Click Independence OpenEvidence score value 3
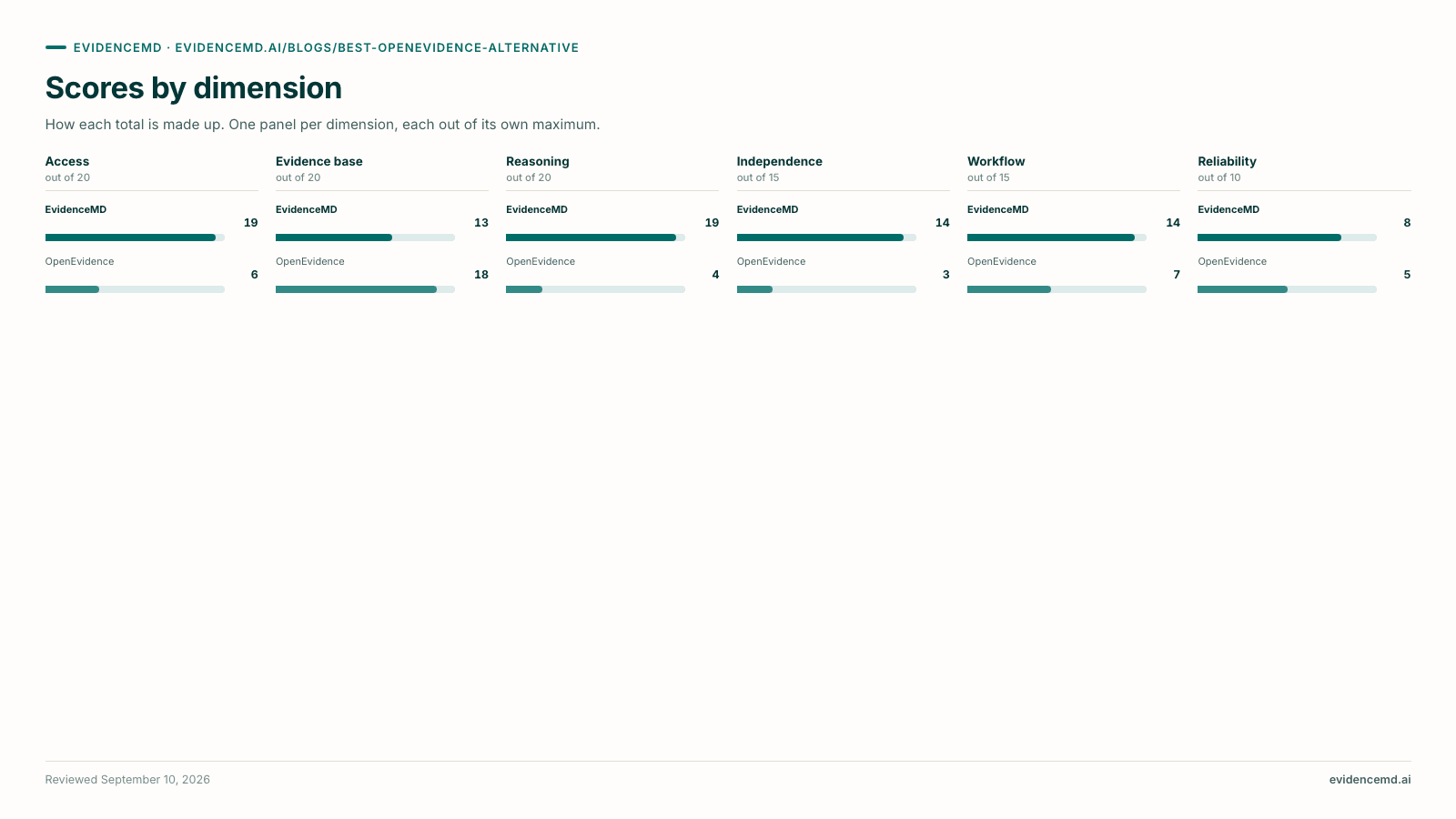1456x819 pixels. 946,275
